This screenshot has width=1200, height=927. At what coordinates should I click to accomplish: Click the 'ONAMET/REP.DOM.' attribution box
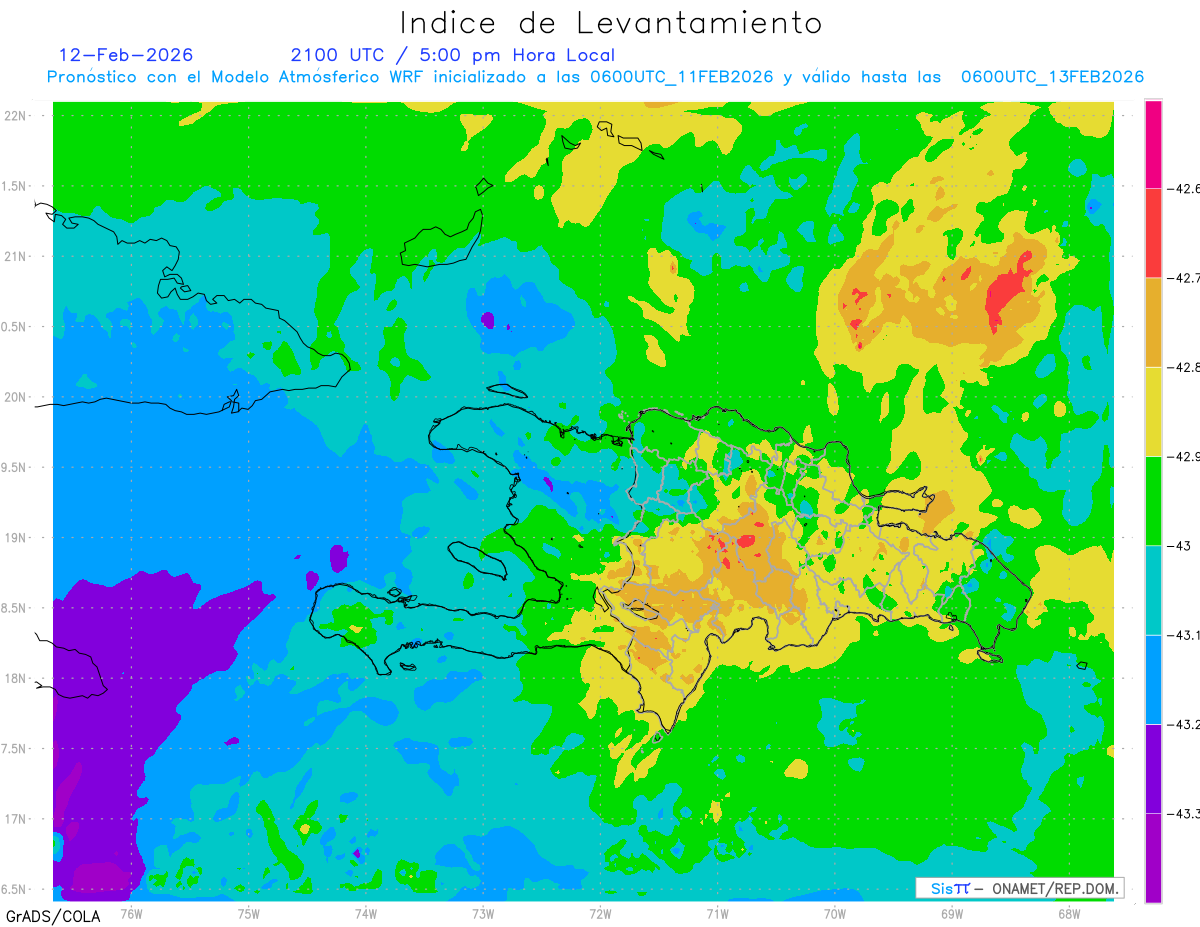(1020, 888)
